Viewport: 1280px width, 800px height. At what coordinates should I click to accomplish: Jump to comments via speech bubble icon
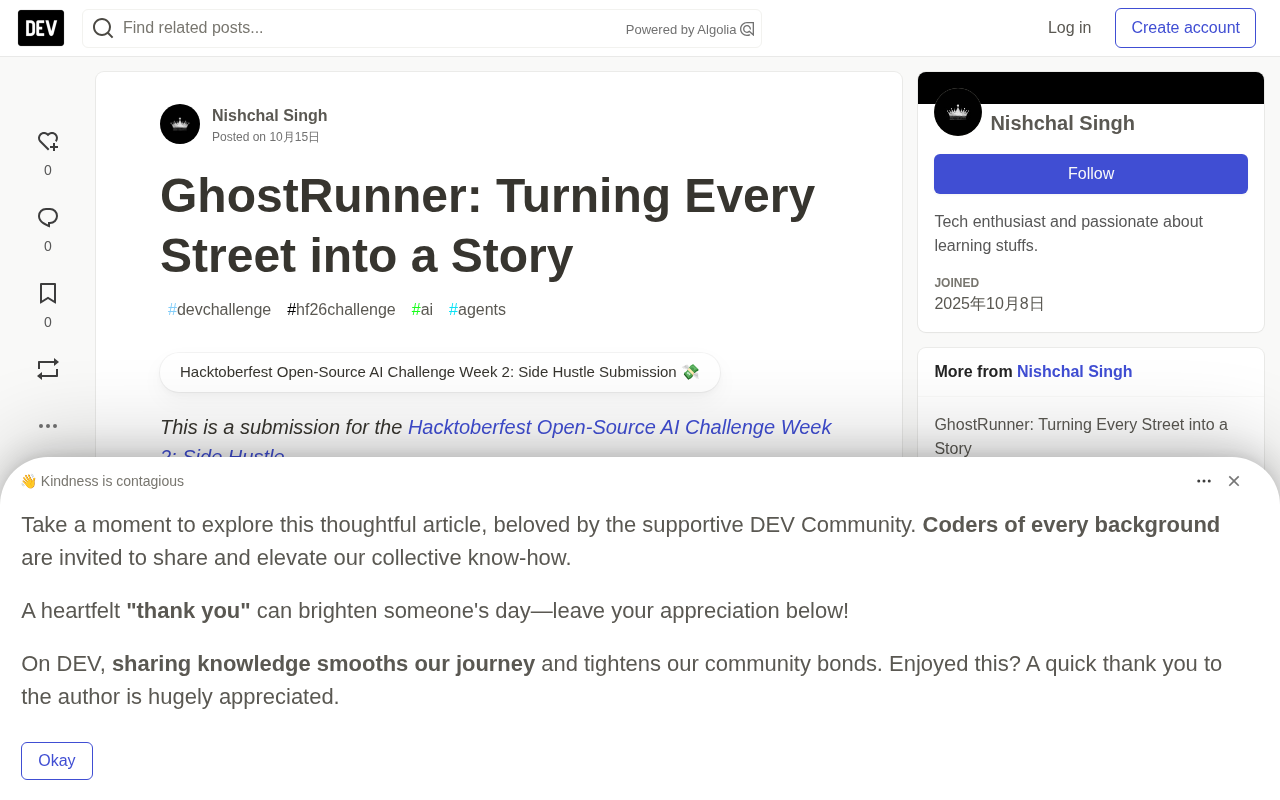[x=48, y=218]
